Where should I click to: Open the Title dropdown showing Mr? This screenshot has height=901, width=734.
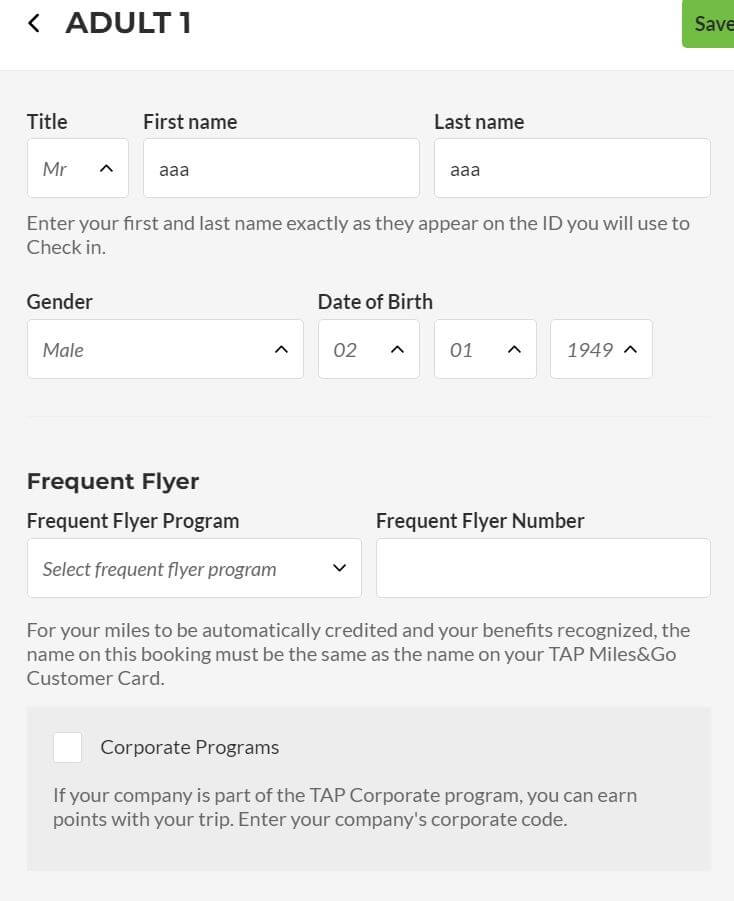[x=78, y=168]
